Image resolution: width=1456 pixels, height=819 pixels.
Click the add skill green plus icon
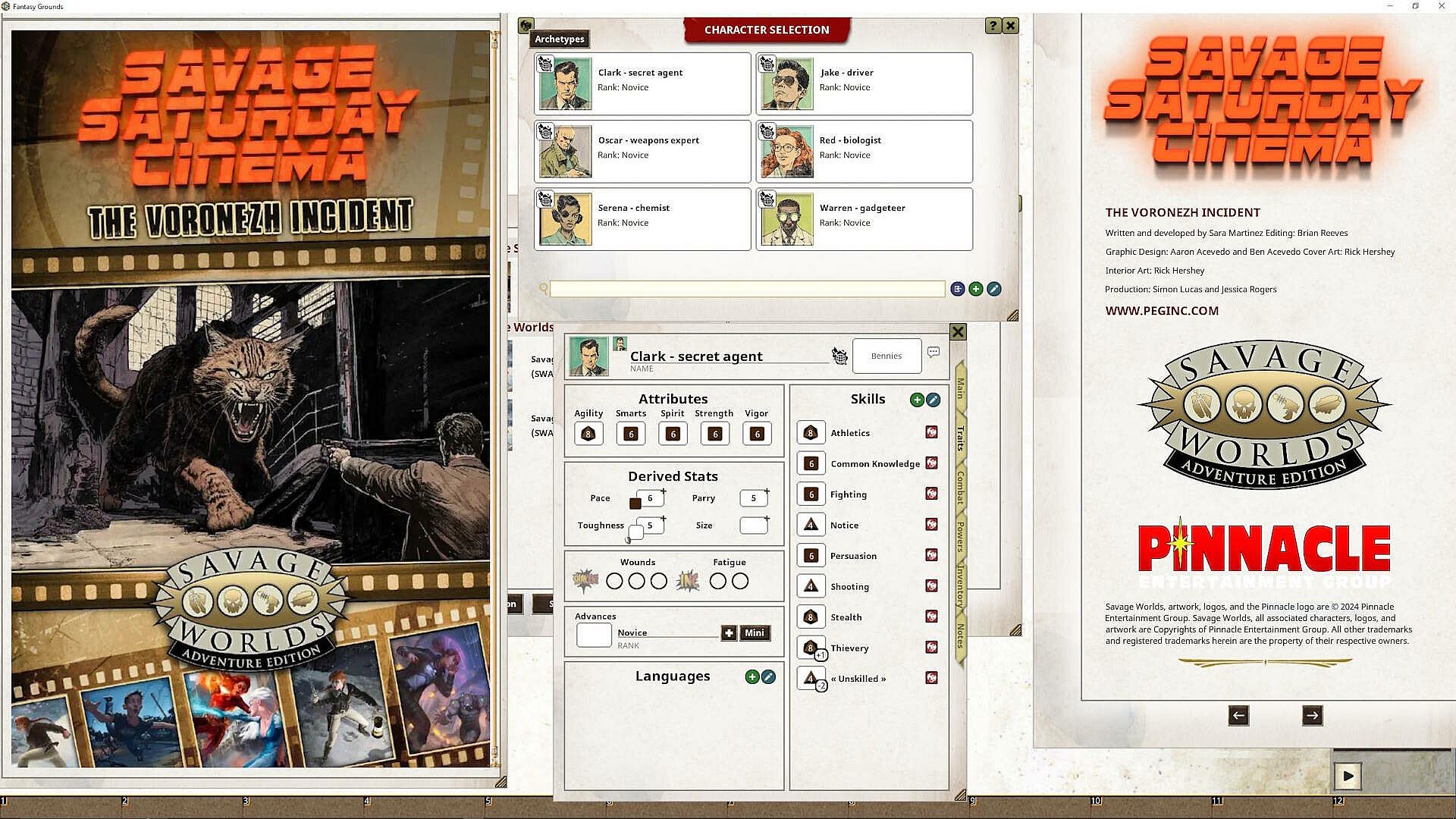click(917, 400)
